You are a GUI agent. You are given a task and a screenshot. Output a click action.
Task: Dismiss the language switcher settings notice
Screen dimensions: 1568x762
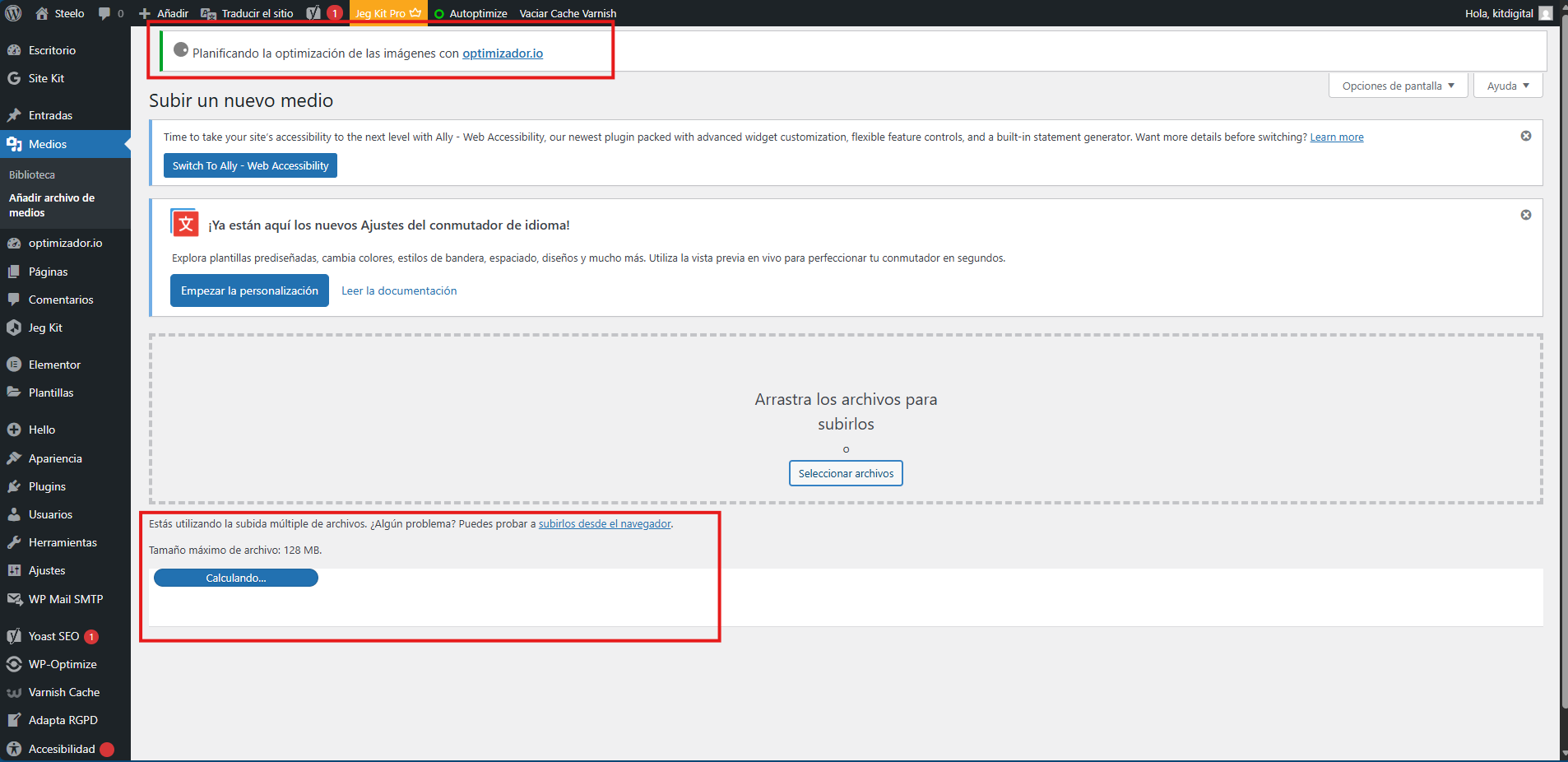(1526, 215)
